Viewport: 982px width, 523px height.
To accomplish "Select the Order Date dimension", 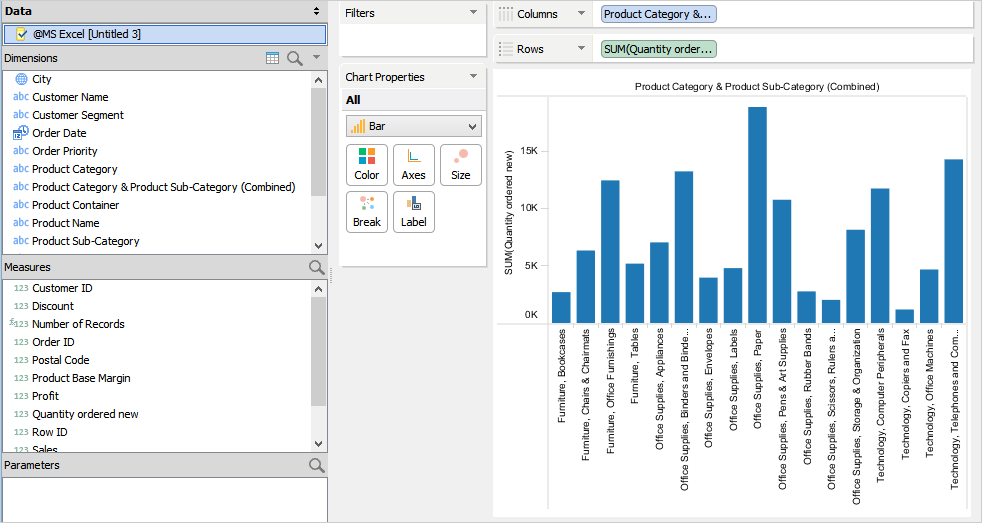I will [x=59, y=133].
